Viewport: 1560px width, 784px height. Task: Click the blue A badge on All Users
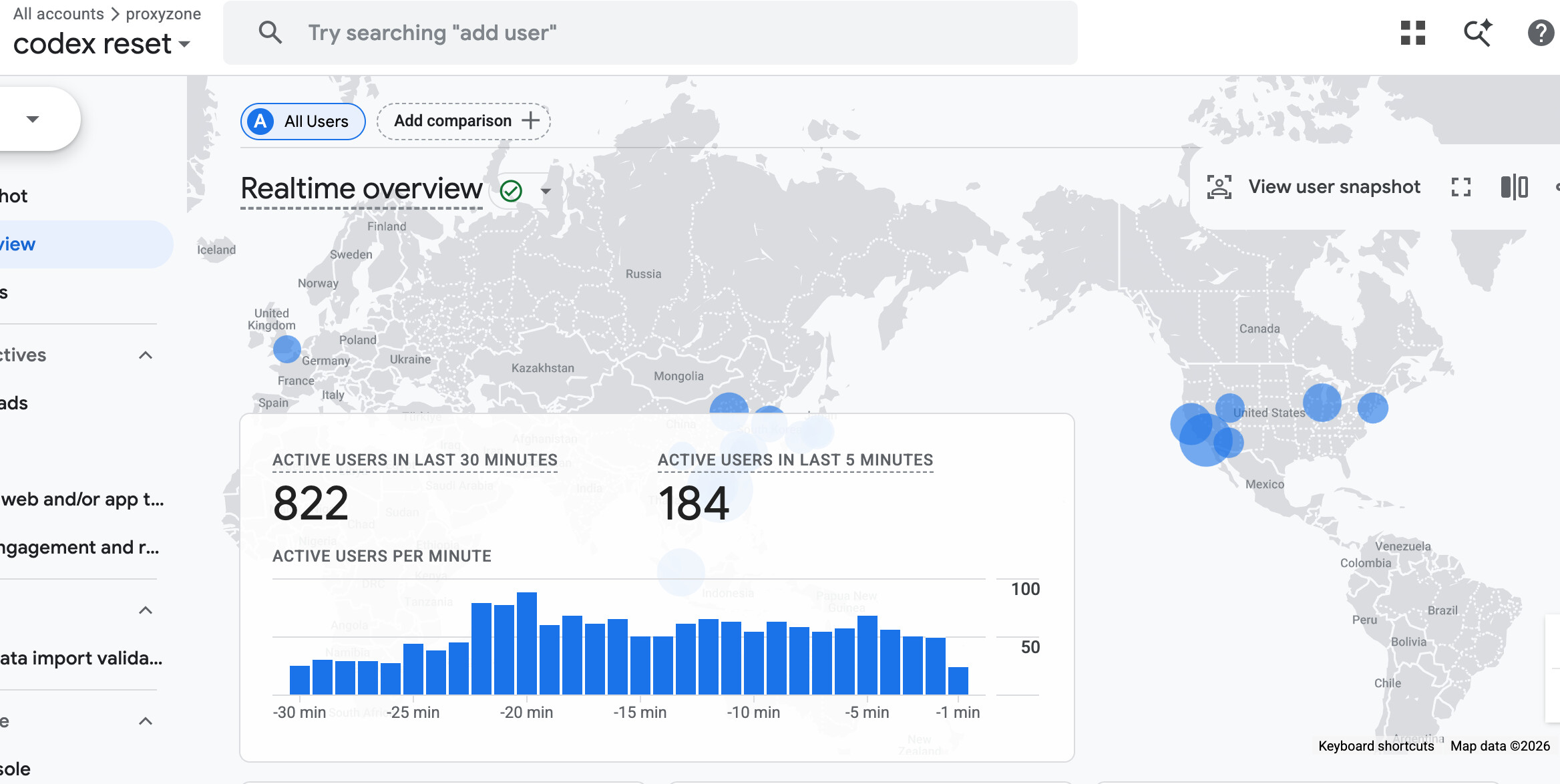coord(260,122)
